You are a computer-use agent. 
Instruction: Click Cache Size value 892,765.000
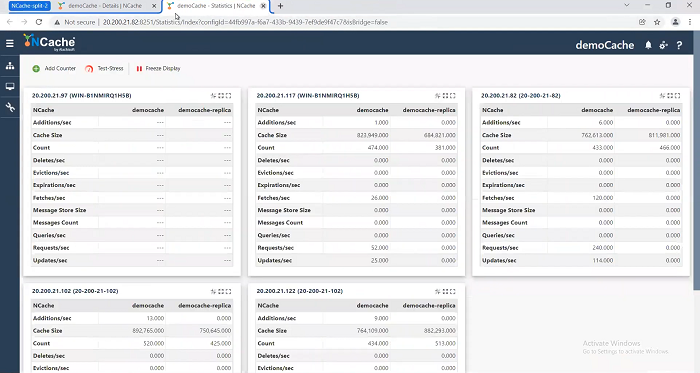click(x=148, y=331)
